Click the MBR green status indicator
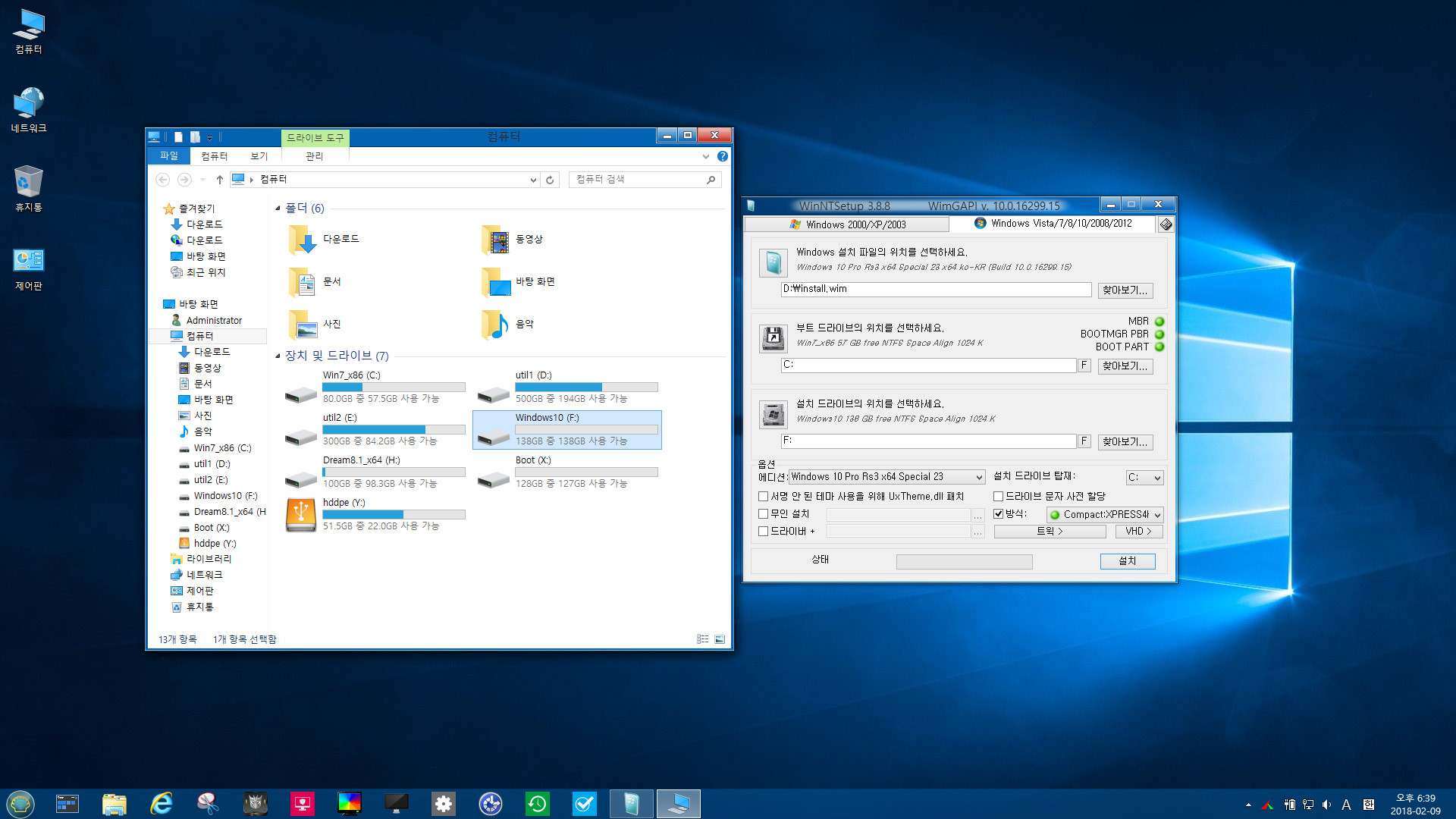Screen dimensions: 1456x819 point(1159,322)
